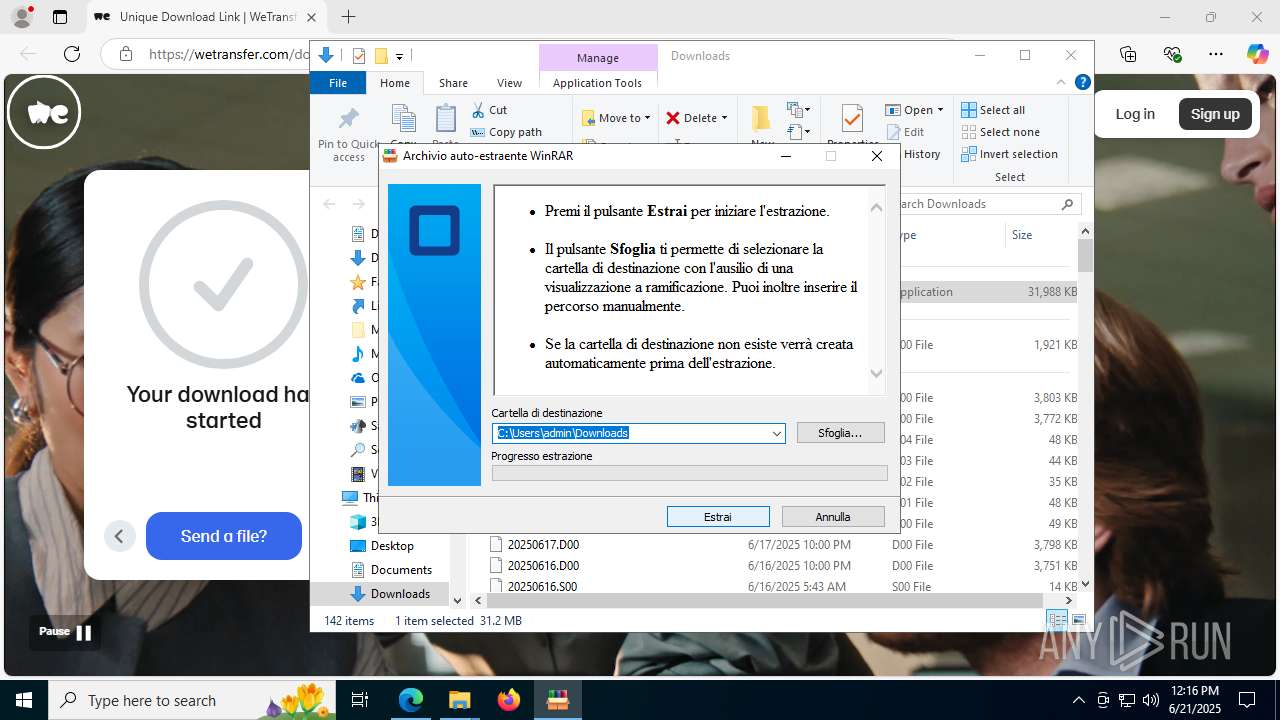1280x720 pixels.
Task: Open Customize Quick Access Toolbar dropdown
Action: coord(399,56)
